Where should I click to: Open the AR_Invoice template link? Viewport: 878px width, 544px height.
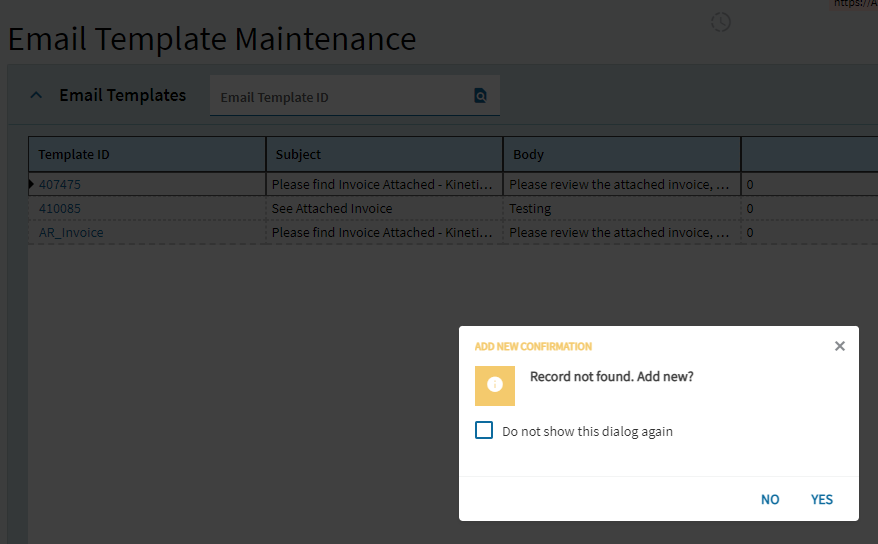(71, 233)
